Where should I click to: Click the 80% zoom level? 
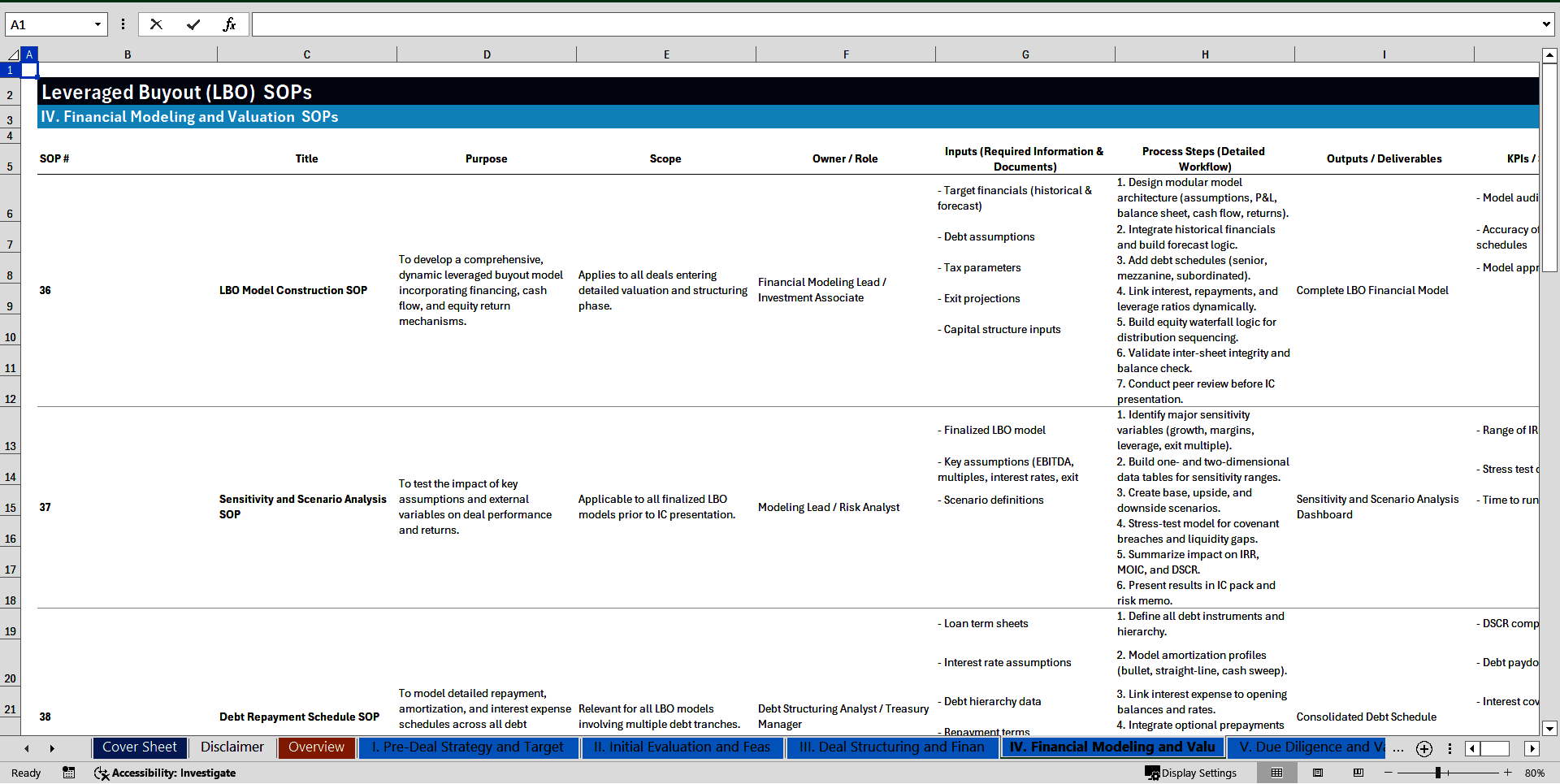click(x=1534, y=773)
